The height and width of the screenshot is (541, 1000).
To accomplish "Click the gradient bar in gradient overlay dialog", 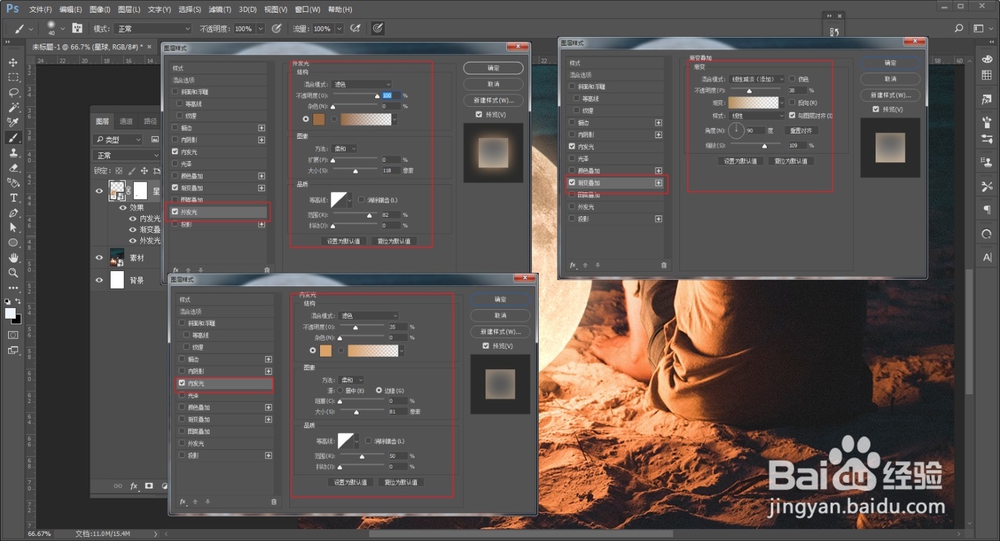I will 753,103.
